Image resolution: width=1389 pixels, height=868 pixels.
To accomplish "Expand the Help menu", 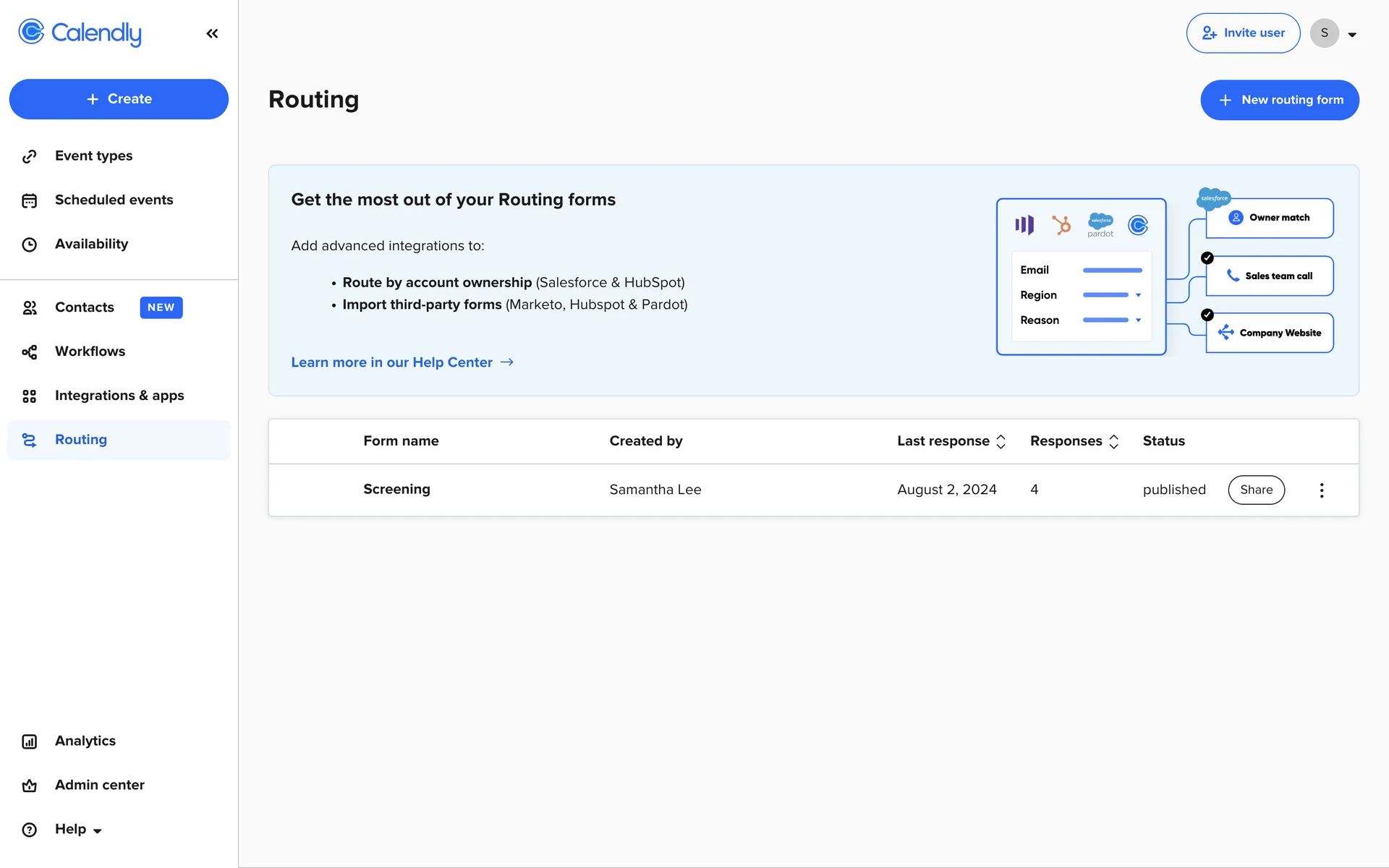I will pos(78,830).
